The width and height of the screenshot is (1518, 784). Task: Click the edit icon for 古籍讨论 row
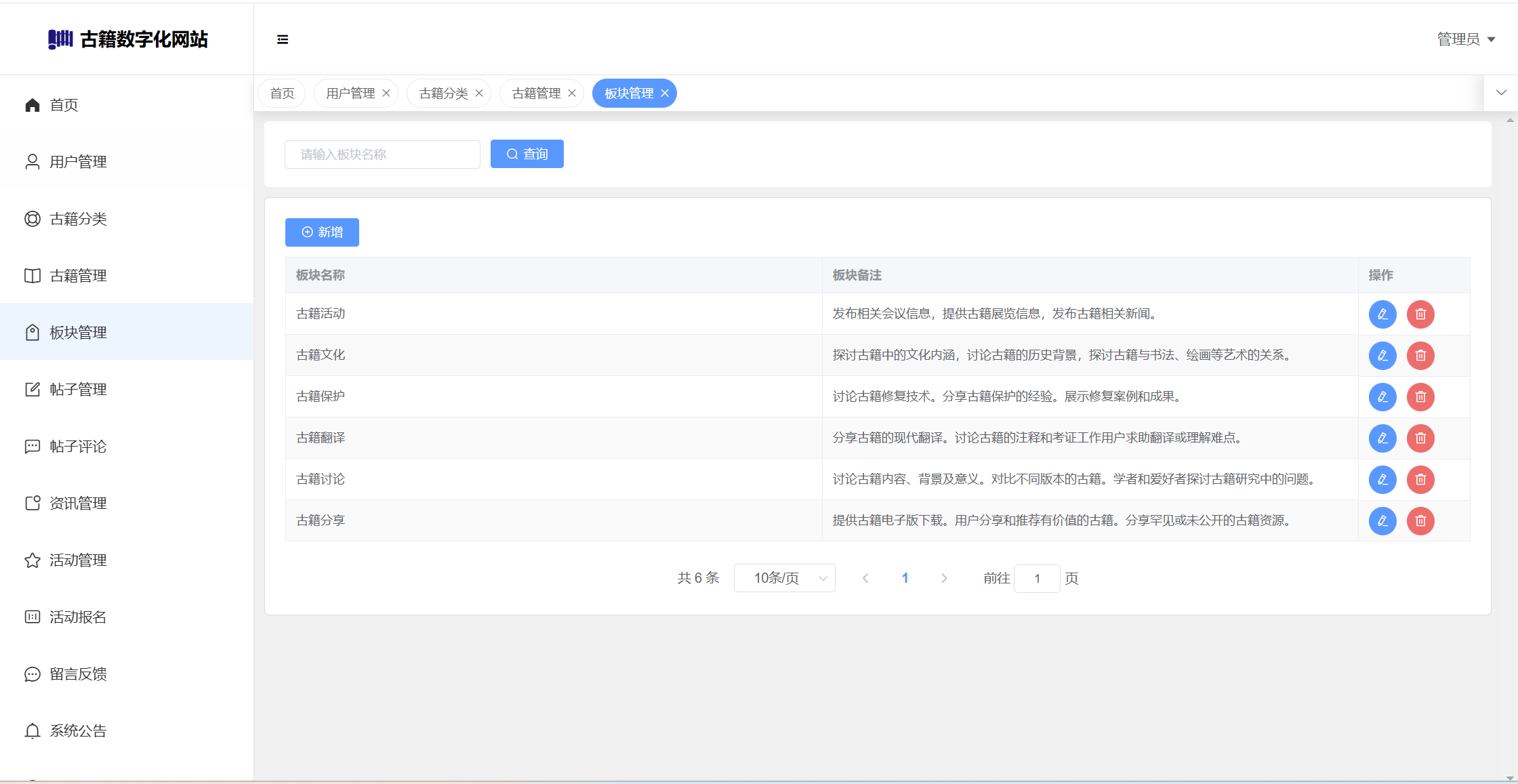pos(1382,480)
